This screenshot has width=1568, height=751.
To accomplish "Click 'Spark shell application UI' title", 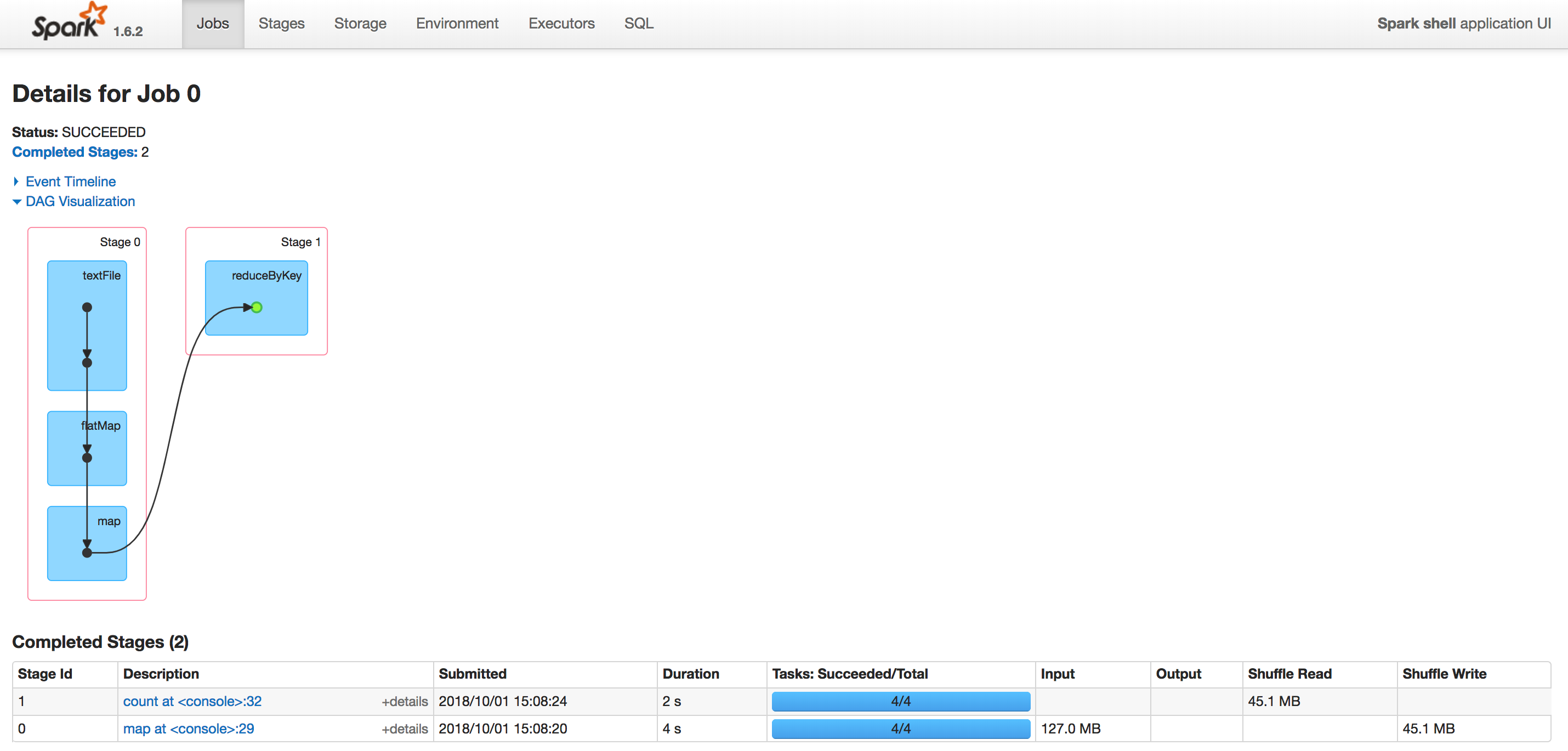I will [1464, 24].
